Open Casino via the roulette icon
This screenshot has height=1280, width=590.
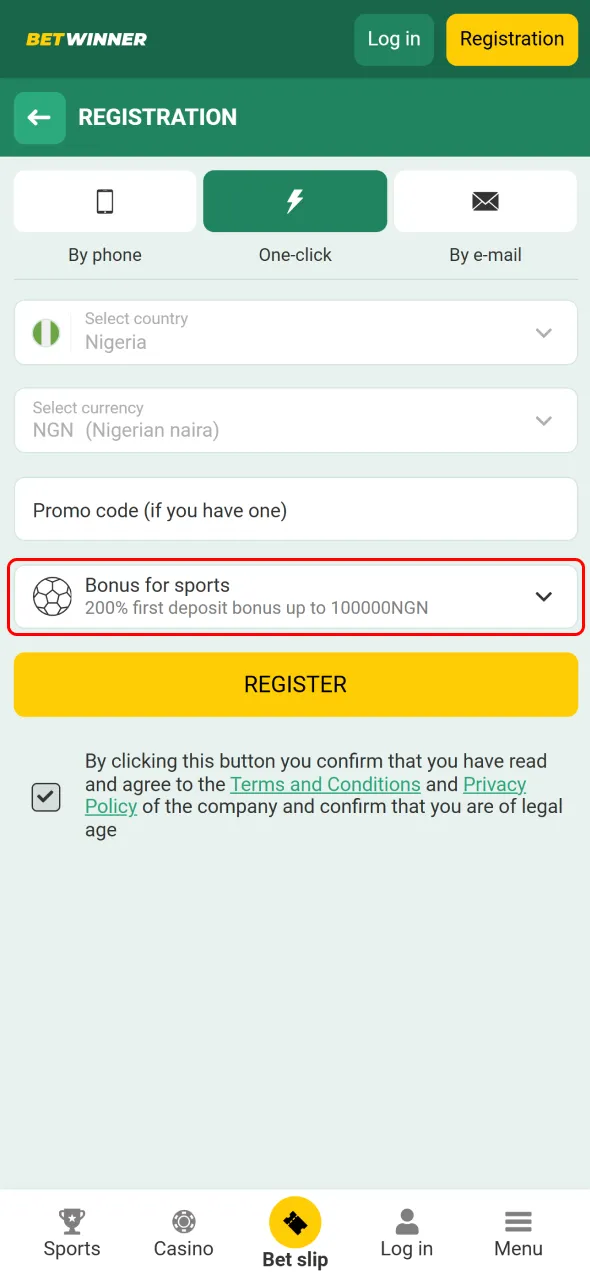(183, 1220)
